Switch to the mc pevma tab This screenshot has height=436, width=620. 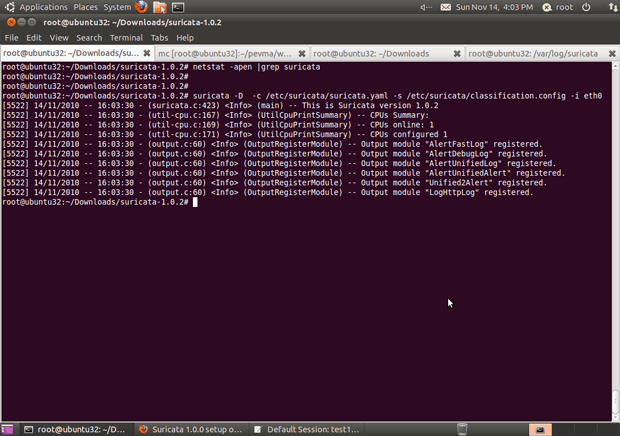coord(225,53)
